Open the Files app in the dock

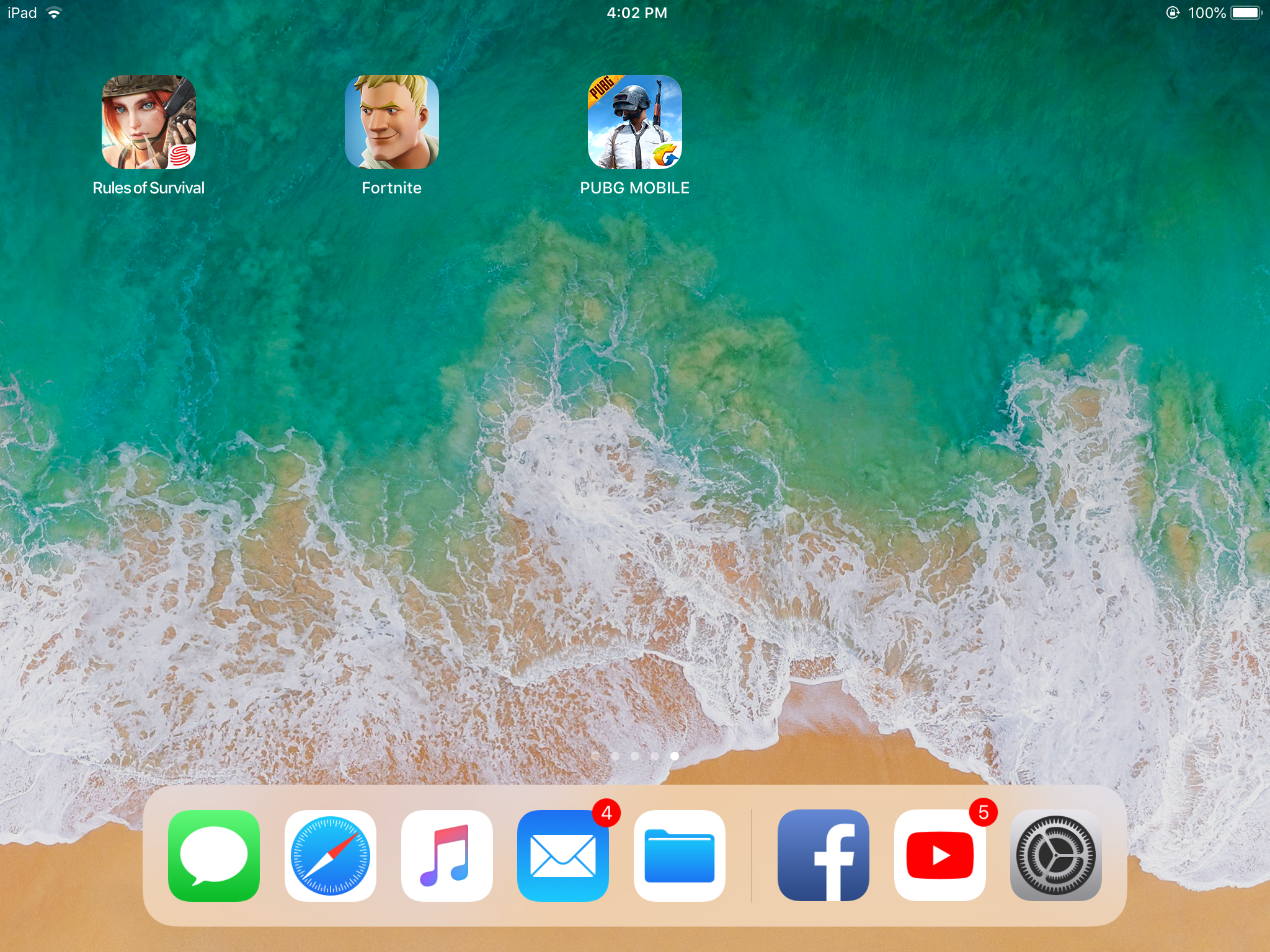(x=680, y=855)
